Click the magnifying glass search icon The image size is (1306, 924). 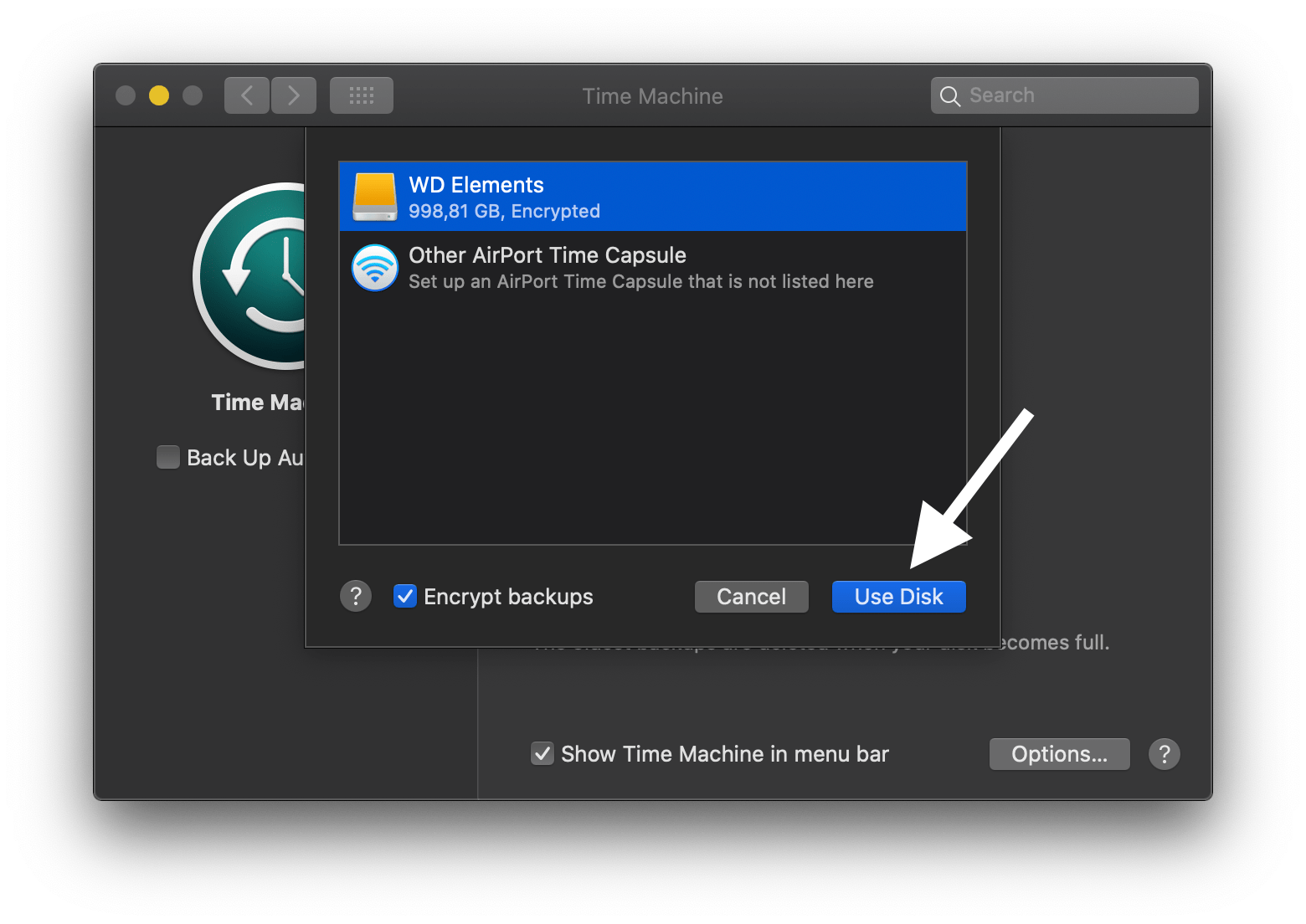(949, 96)
